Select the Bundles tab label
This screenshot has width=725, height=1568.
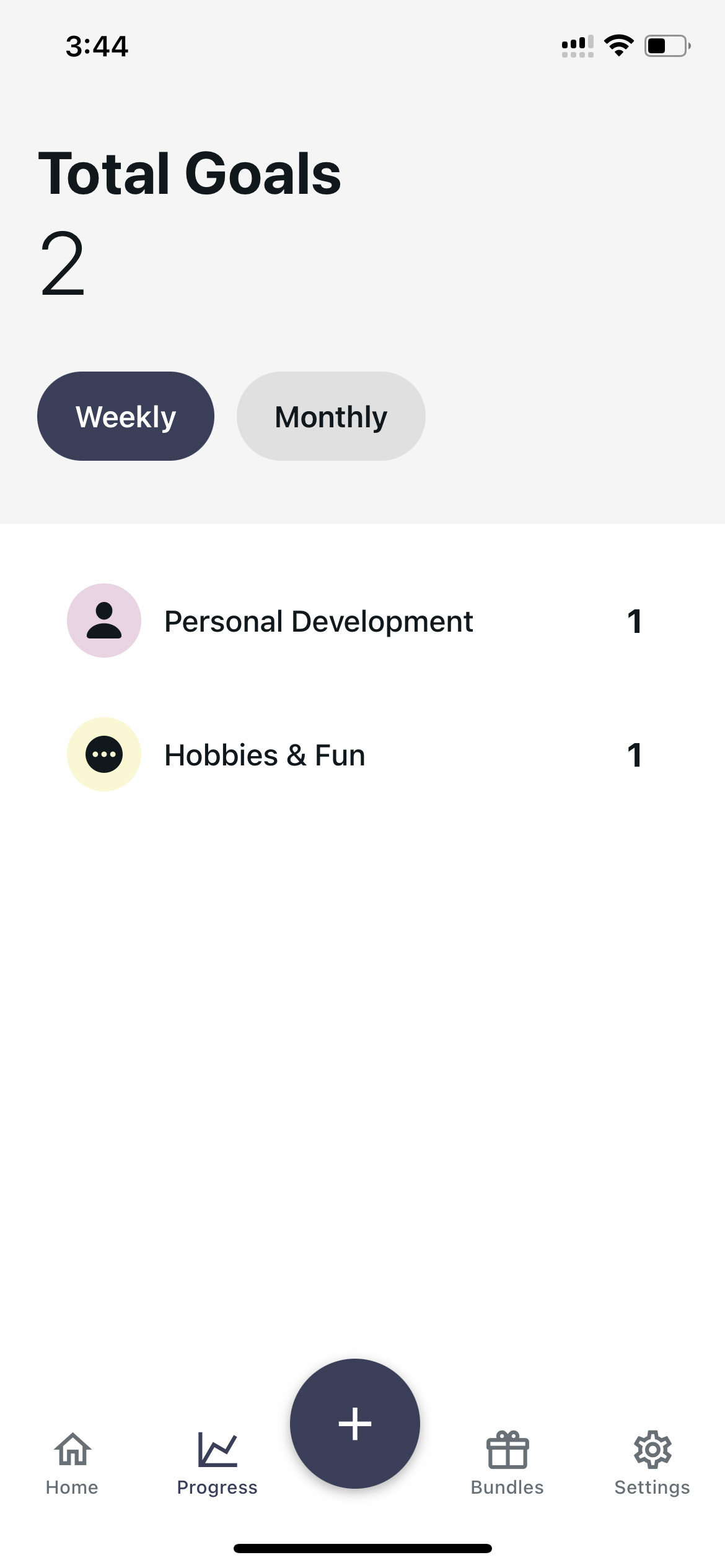(x=507, y=1487)
